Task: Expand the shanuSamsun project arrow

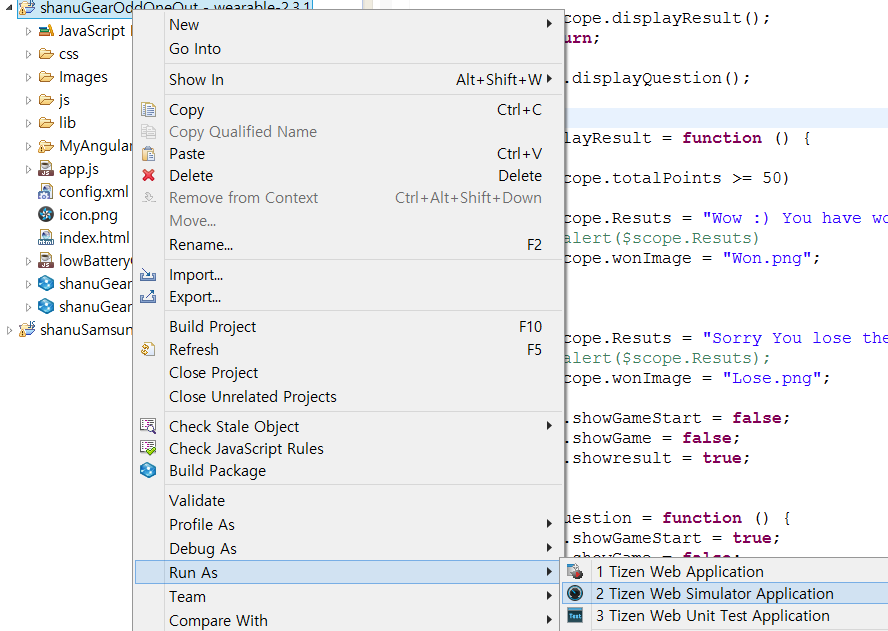Action: [x=9, y=330]
